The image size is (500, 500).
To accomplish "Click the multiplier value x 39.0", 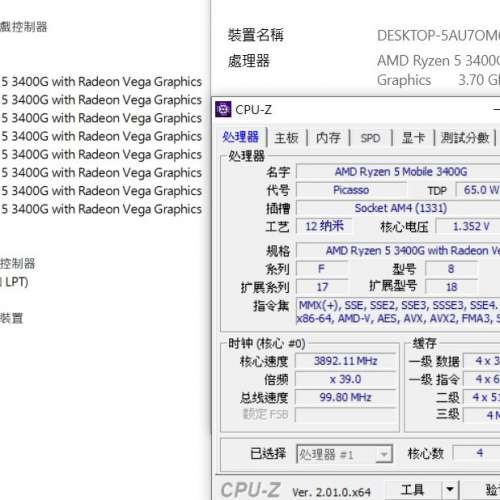I will click(x=345, y=379).
